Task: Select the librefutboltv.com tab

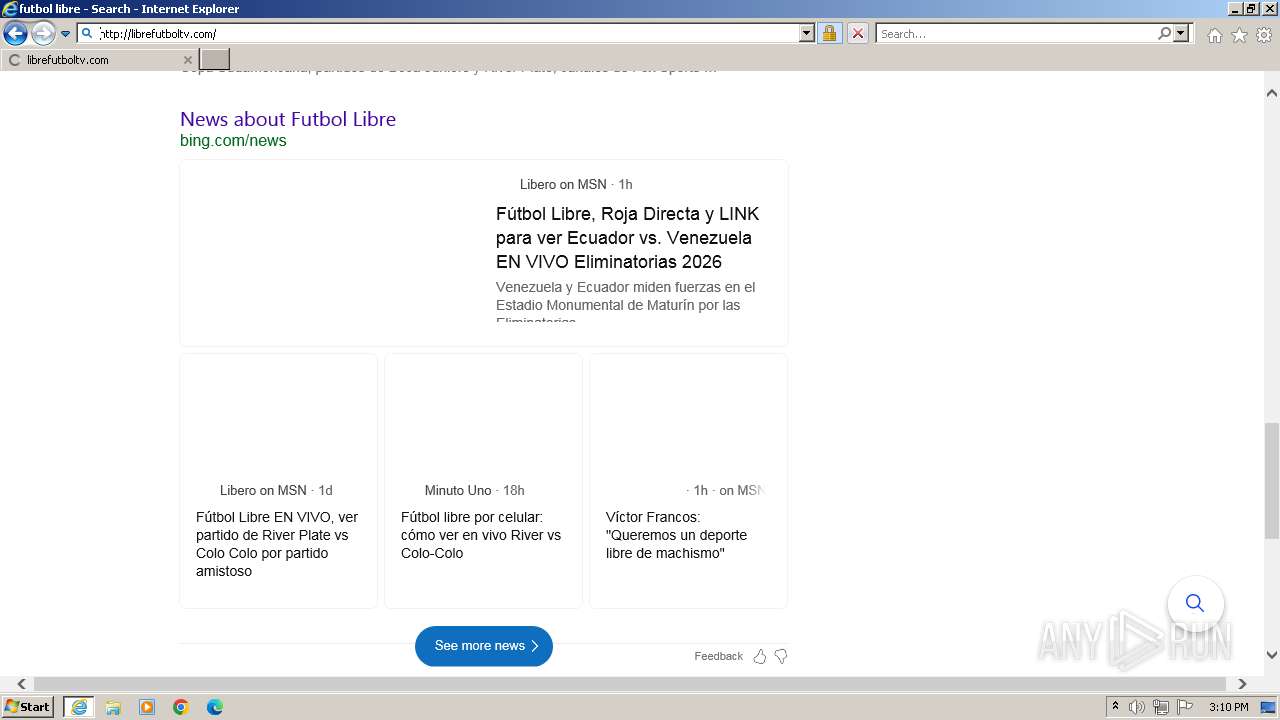Action: click(100, 60)
